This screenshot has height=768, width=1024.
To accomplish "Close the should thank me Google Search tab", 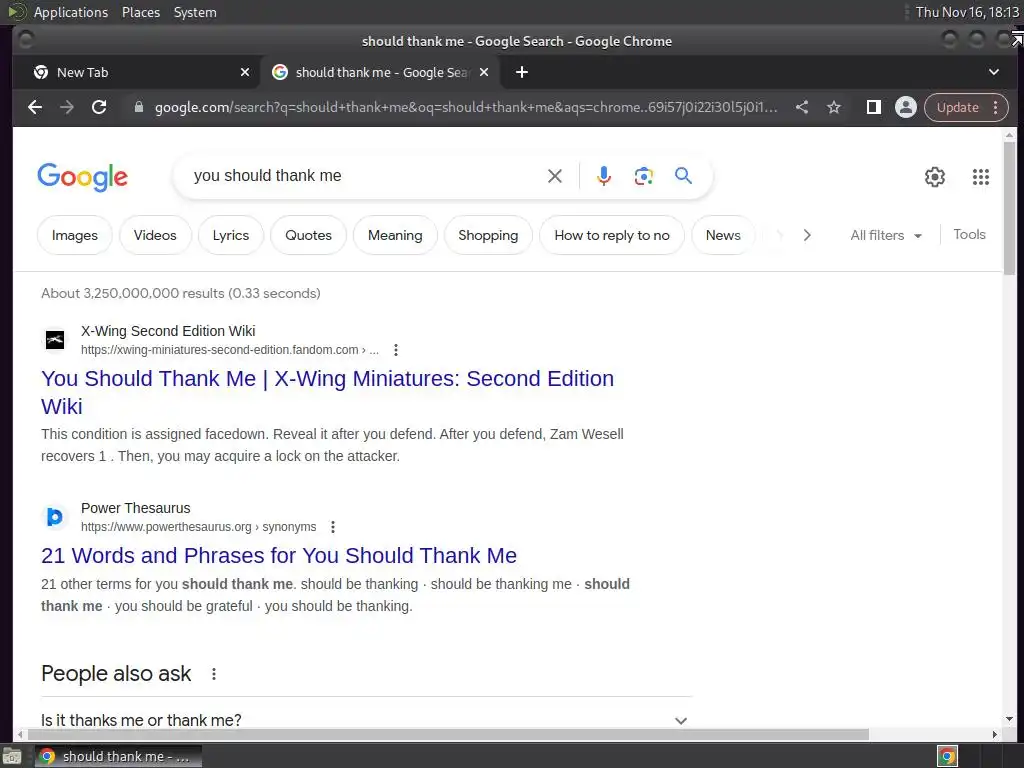I will click(x=484, y=72).
